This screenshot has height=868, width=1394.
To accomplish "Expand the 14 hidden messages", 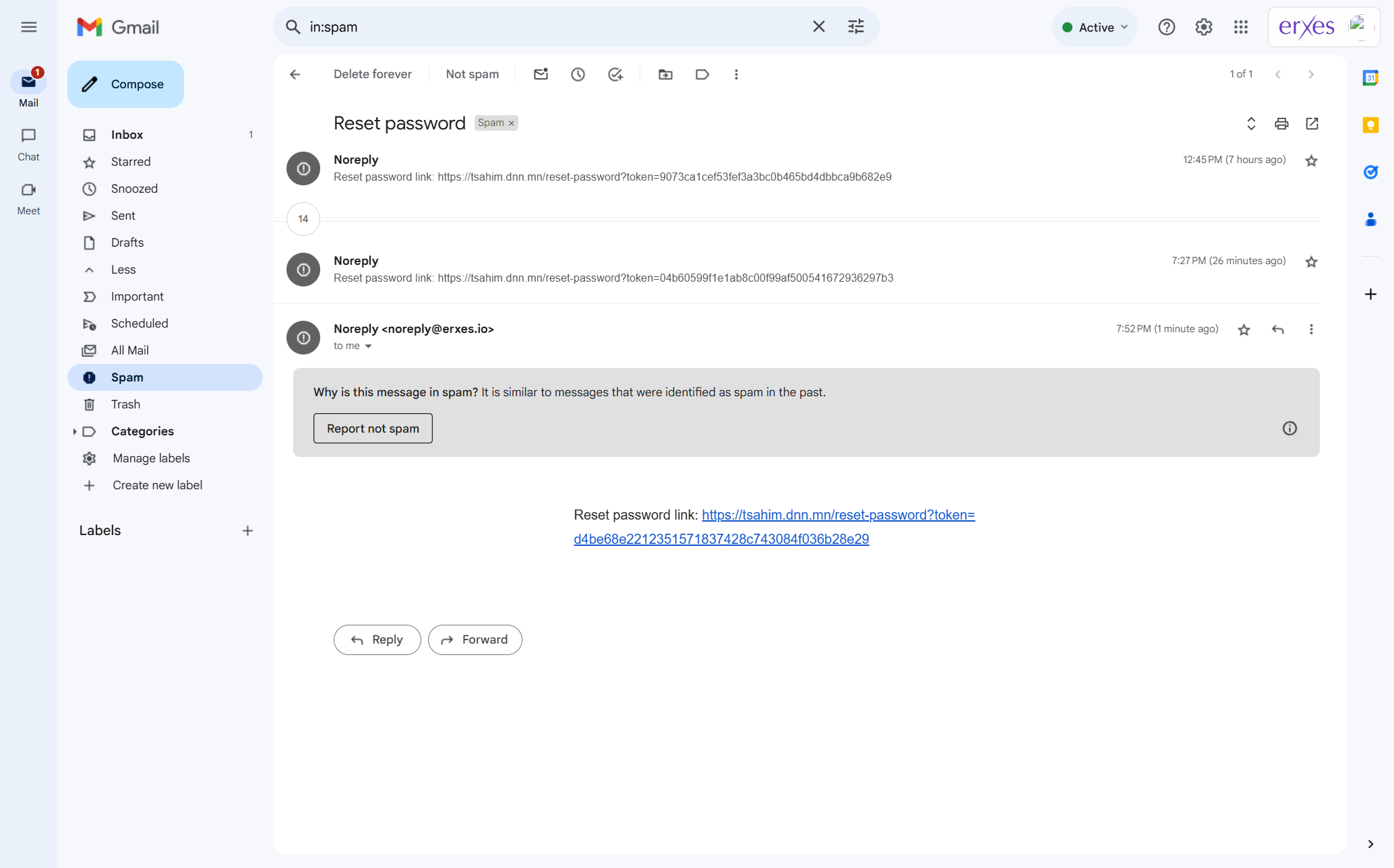I will (303, 219).
